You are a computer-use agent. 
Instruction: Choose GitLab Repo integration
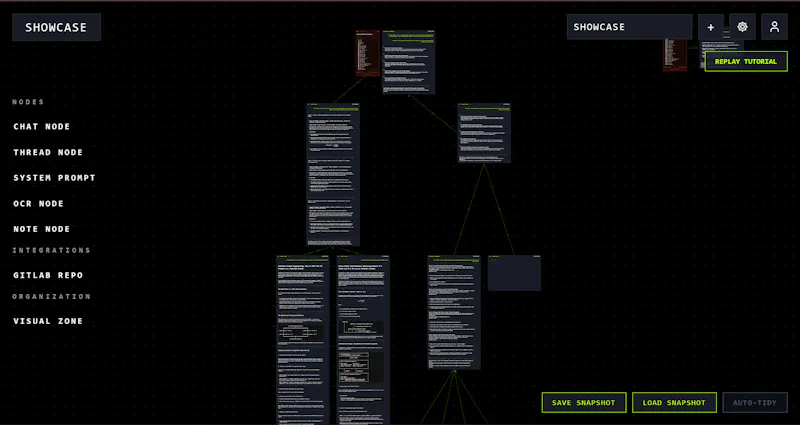48,275
